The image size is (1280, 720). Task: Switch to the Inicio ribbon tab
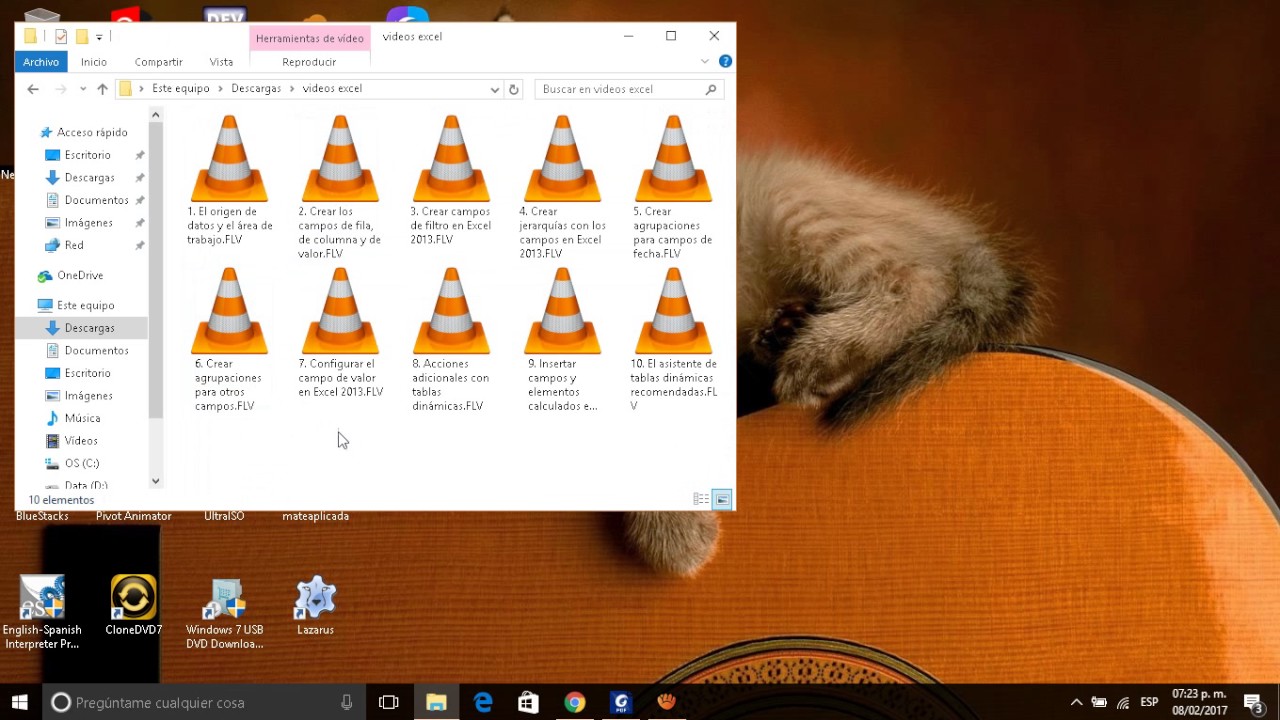[x=94, y=62]
